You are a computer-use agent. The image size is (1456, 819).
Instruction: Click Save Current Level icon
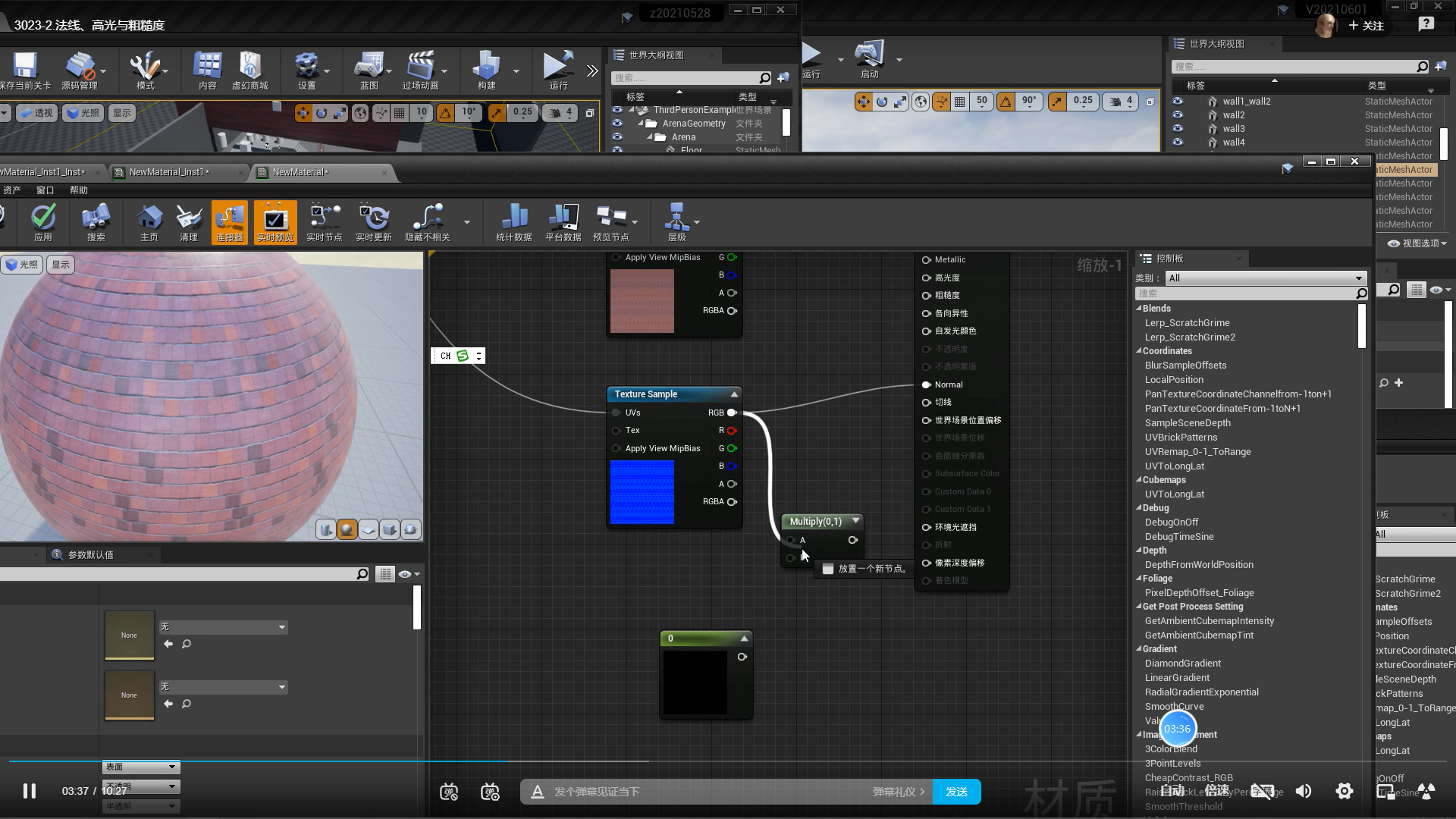pos(26,71)
